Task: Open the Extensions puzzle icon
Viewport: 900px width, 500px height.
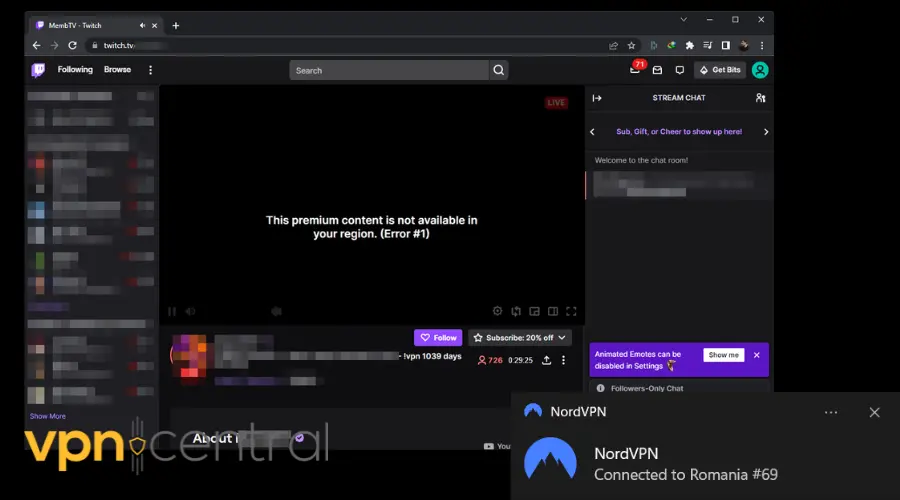Action: (689, 45)
